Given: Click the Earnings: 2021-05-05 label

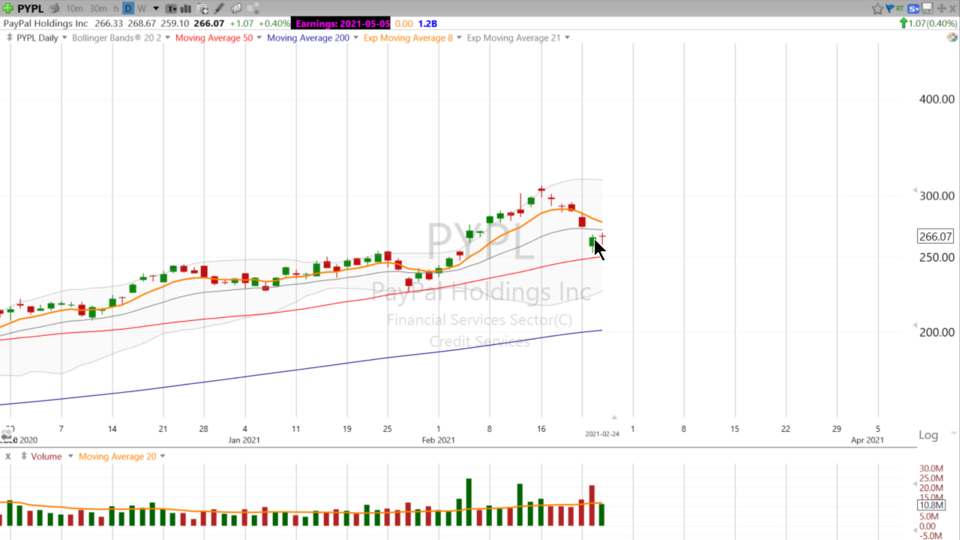Looking at the screenshot, I should point(341,23).
